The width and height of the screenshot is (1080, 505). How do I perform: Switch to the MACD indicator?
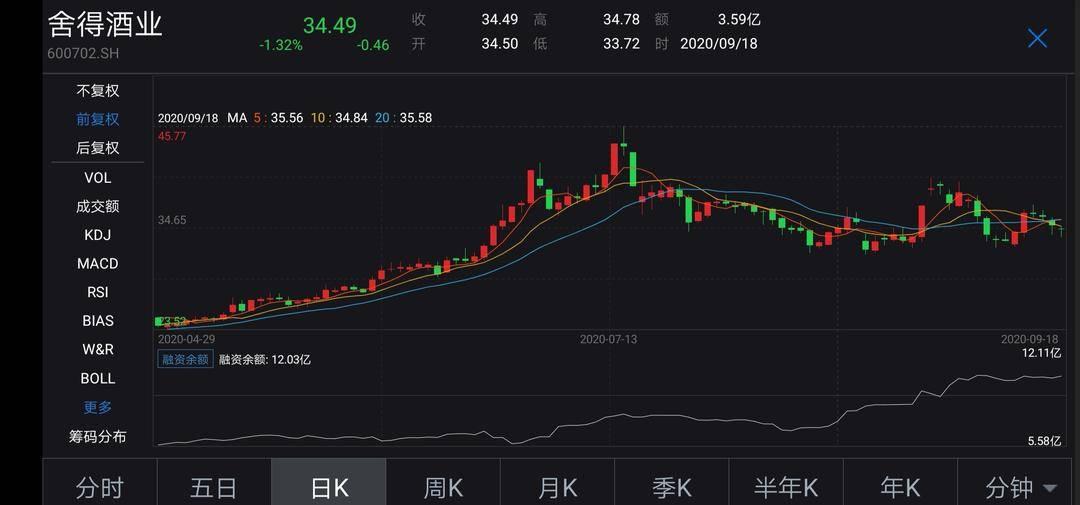(98, 264)
